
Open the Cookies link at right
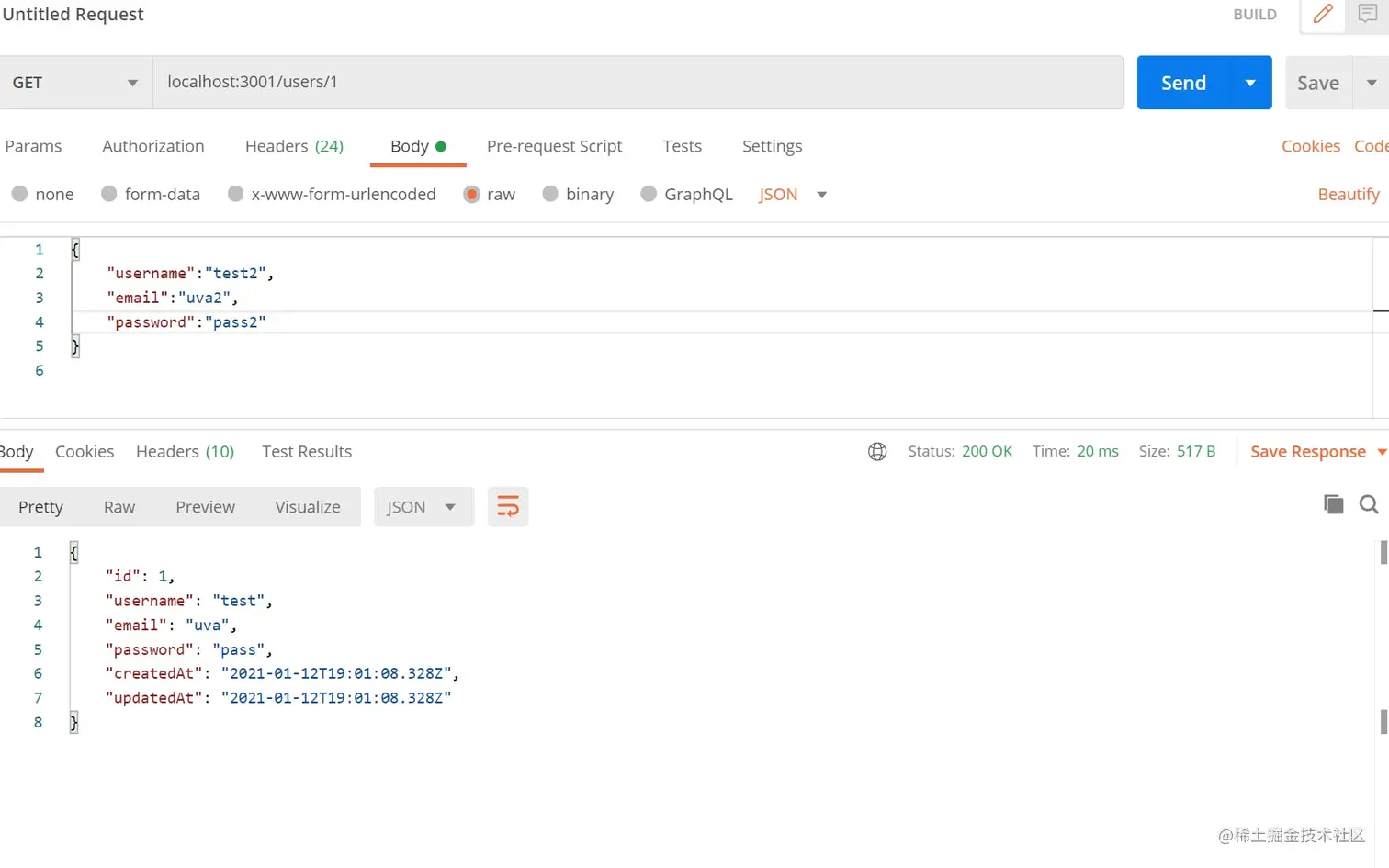pos(1311,146)
